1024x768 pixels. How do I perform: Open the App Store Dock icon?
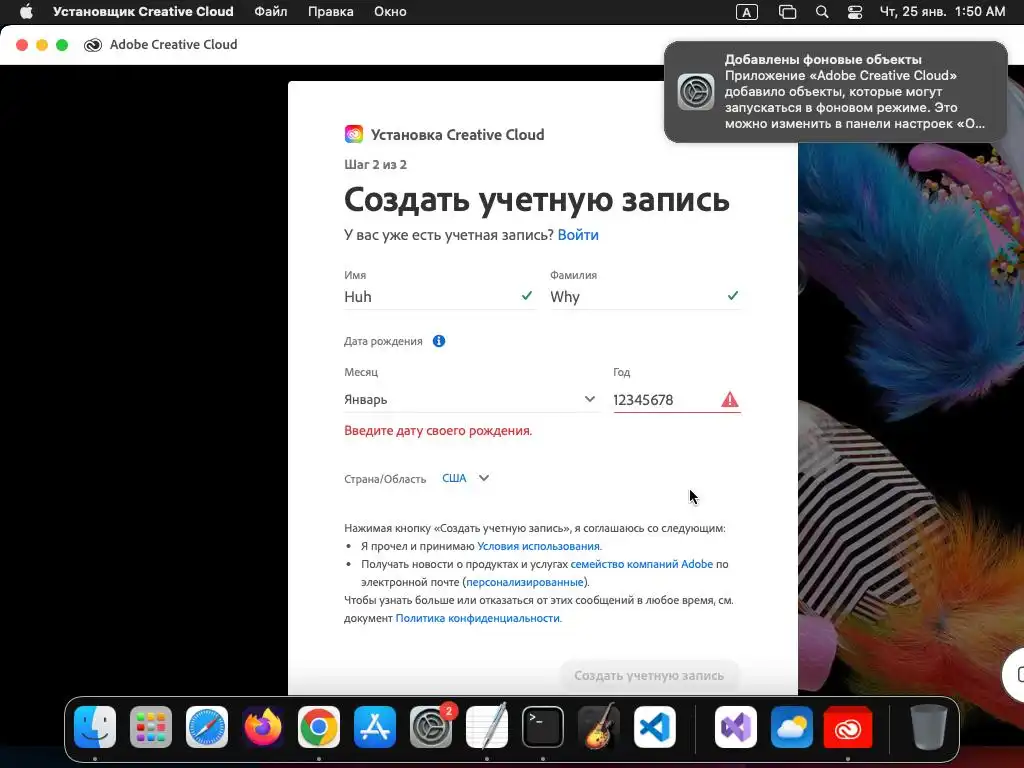pyautogui.click(x=375, y=727)
